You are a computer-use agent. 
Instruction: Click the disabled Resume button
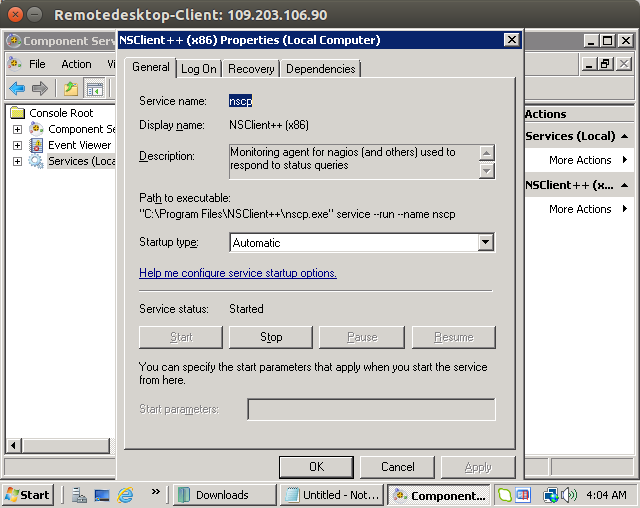[454, 337]
